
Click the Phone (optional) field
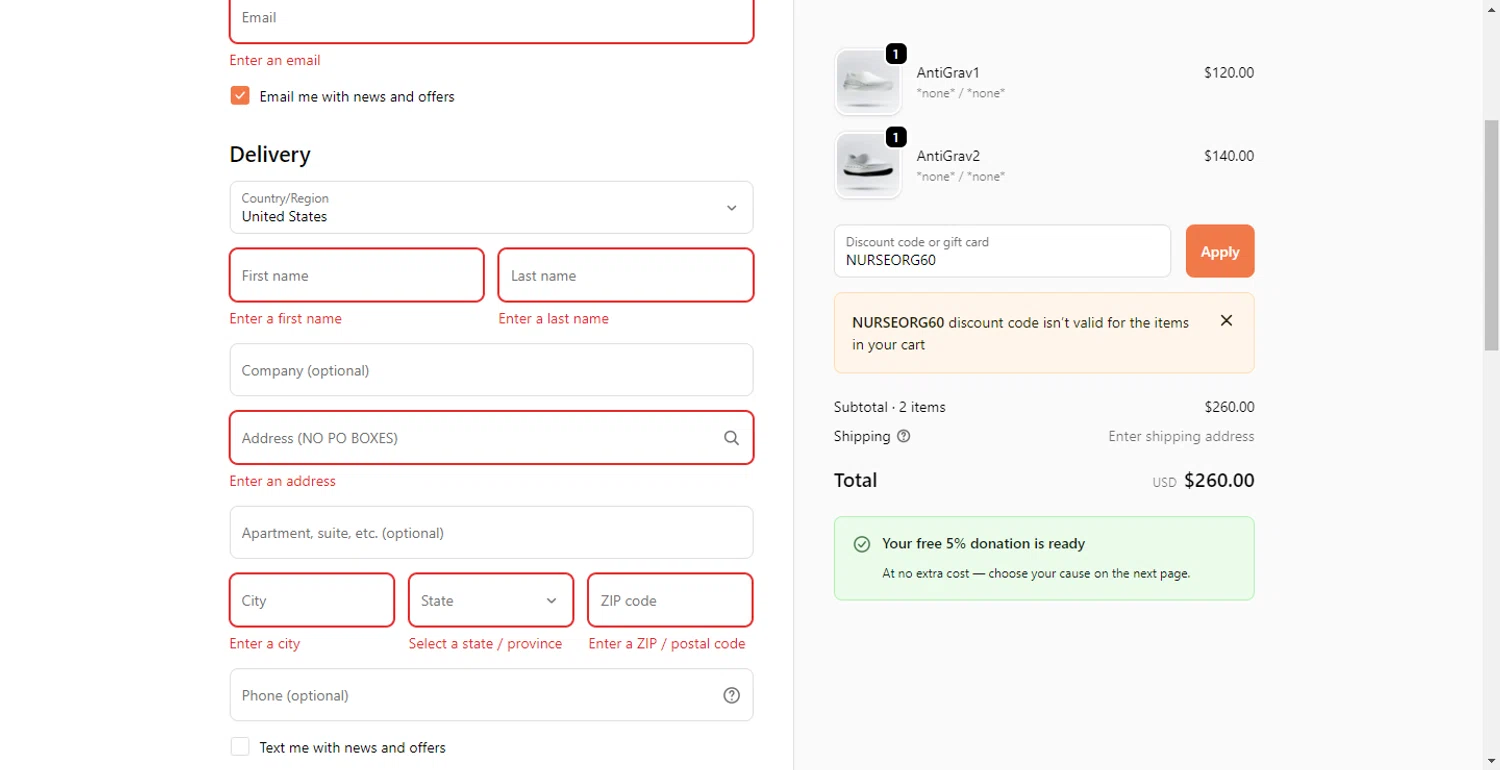(x=491, y=695)
